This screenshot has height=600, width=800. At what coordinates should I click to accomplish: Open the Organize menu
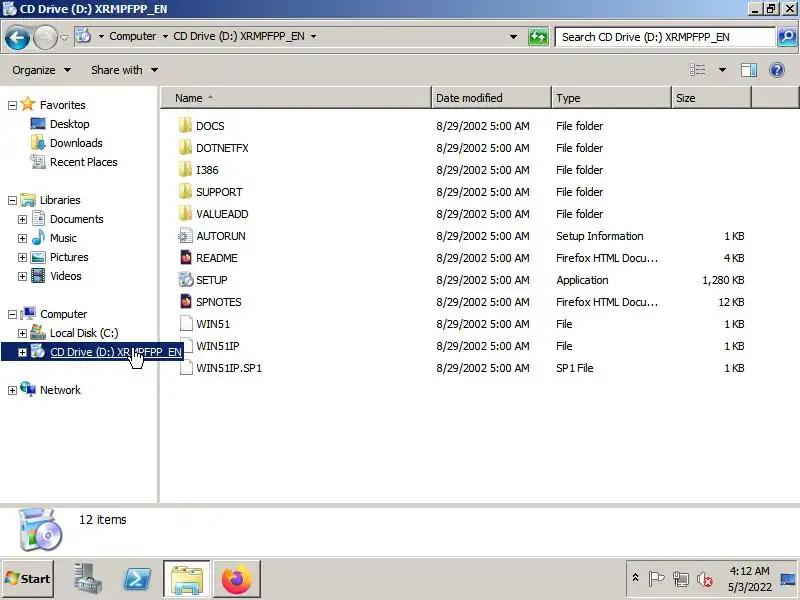(x=41, y=70)
